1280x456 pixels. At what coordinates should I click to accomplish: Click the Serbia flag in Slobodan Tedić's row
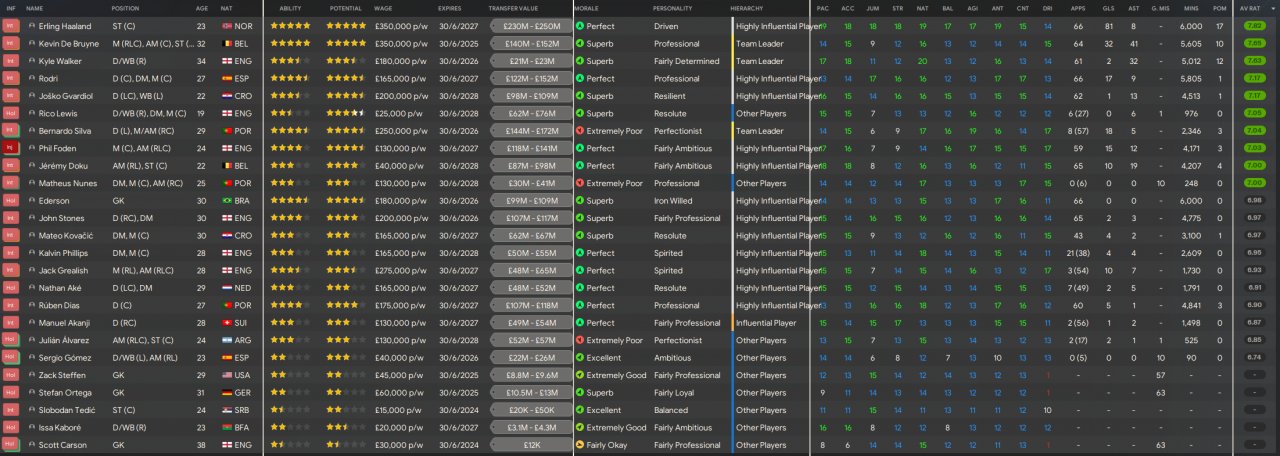click(227, 410)
